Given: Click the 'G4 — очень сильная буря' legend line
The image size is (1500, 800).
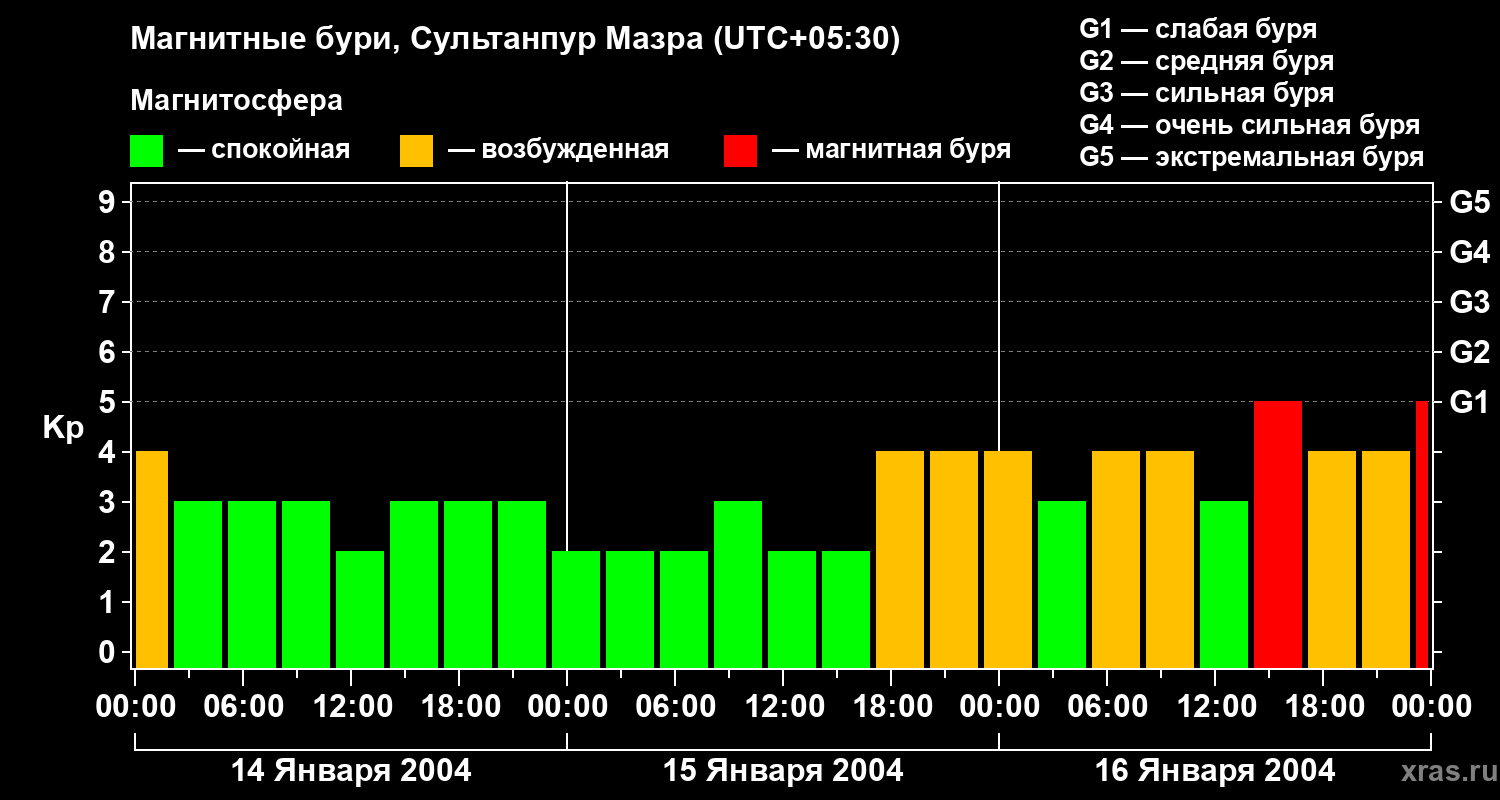Looking at the screenshot, I should 1249,125.
